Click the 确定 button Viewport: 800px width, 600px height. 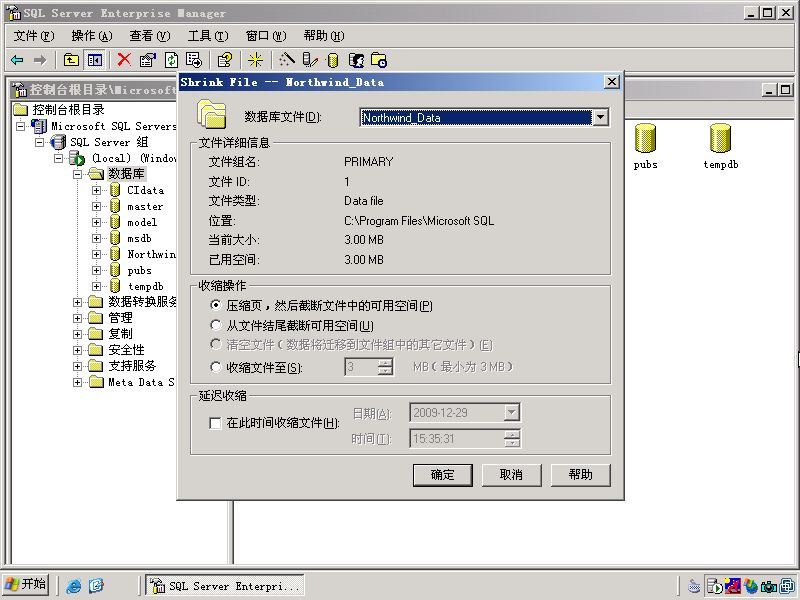point(442,475)
